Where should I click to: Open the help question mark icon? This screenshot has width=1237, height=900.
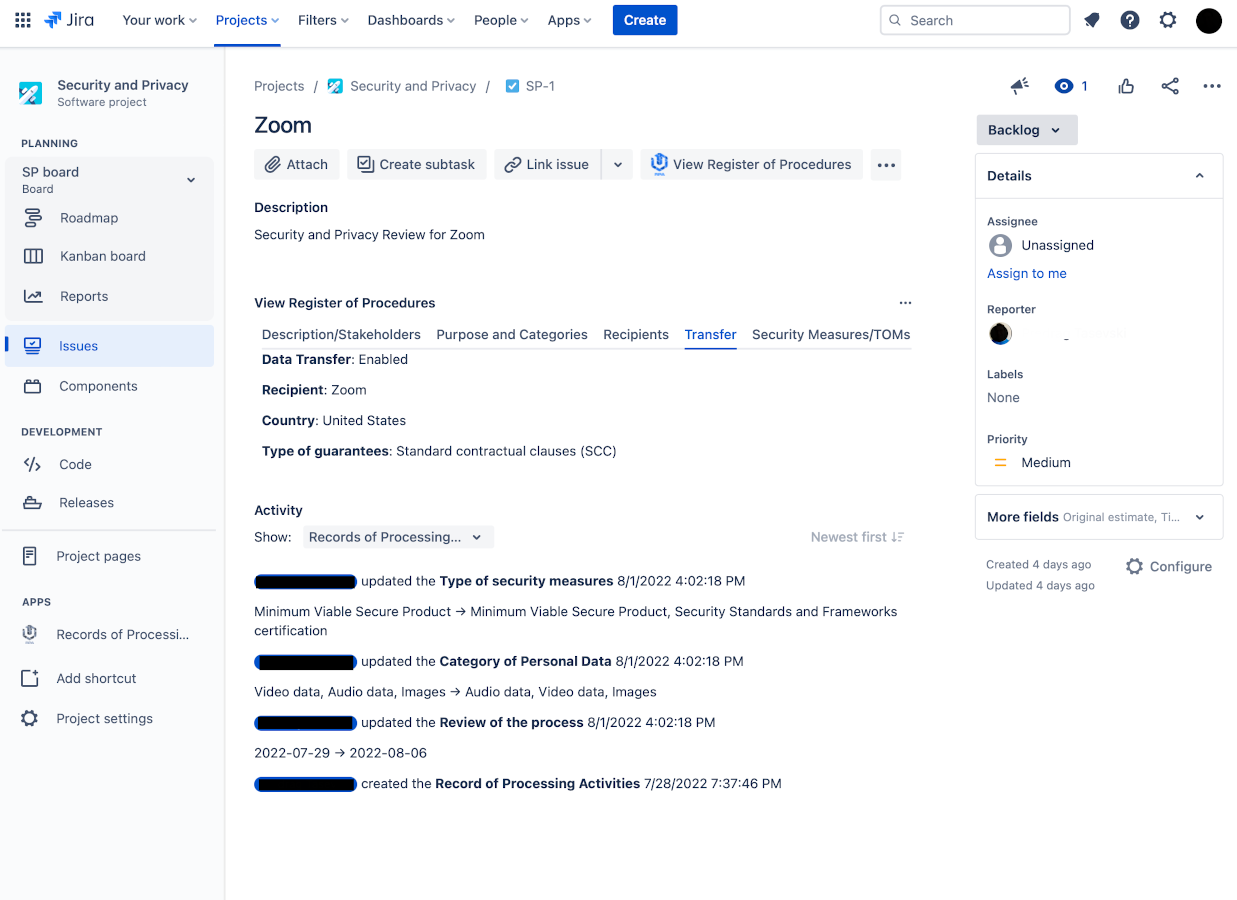click(x=1130, y=20)
